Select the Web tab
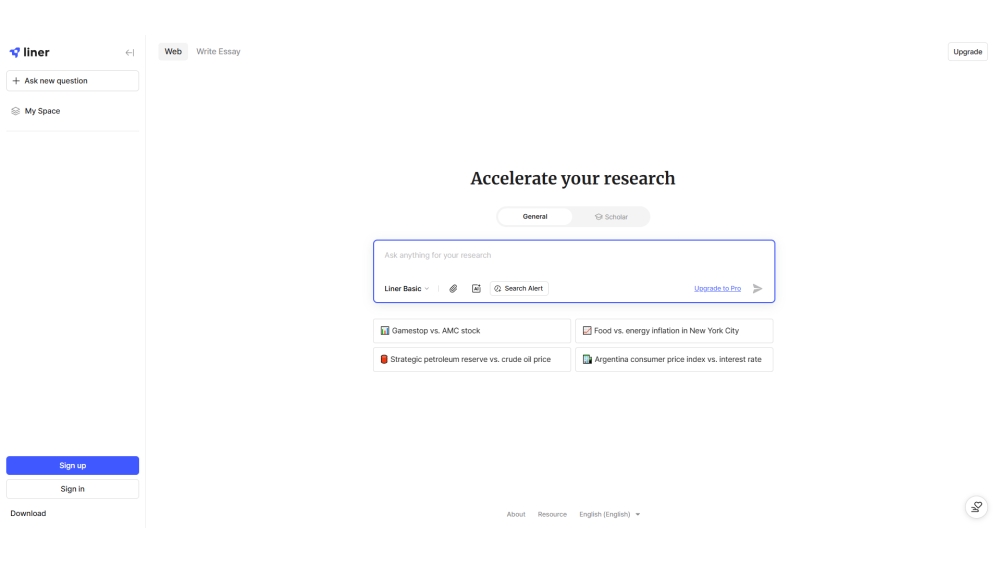 coord(173,51)
